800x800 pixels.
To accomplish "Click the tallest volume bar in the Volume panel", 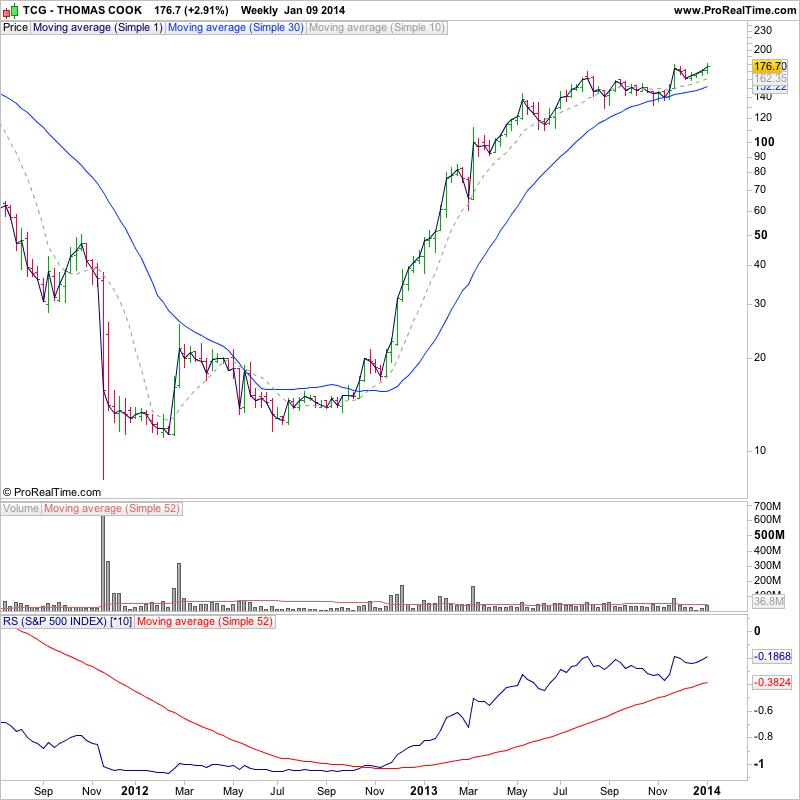I will pyautogui.click(x=103, y=563).
